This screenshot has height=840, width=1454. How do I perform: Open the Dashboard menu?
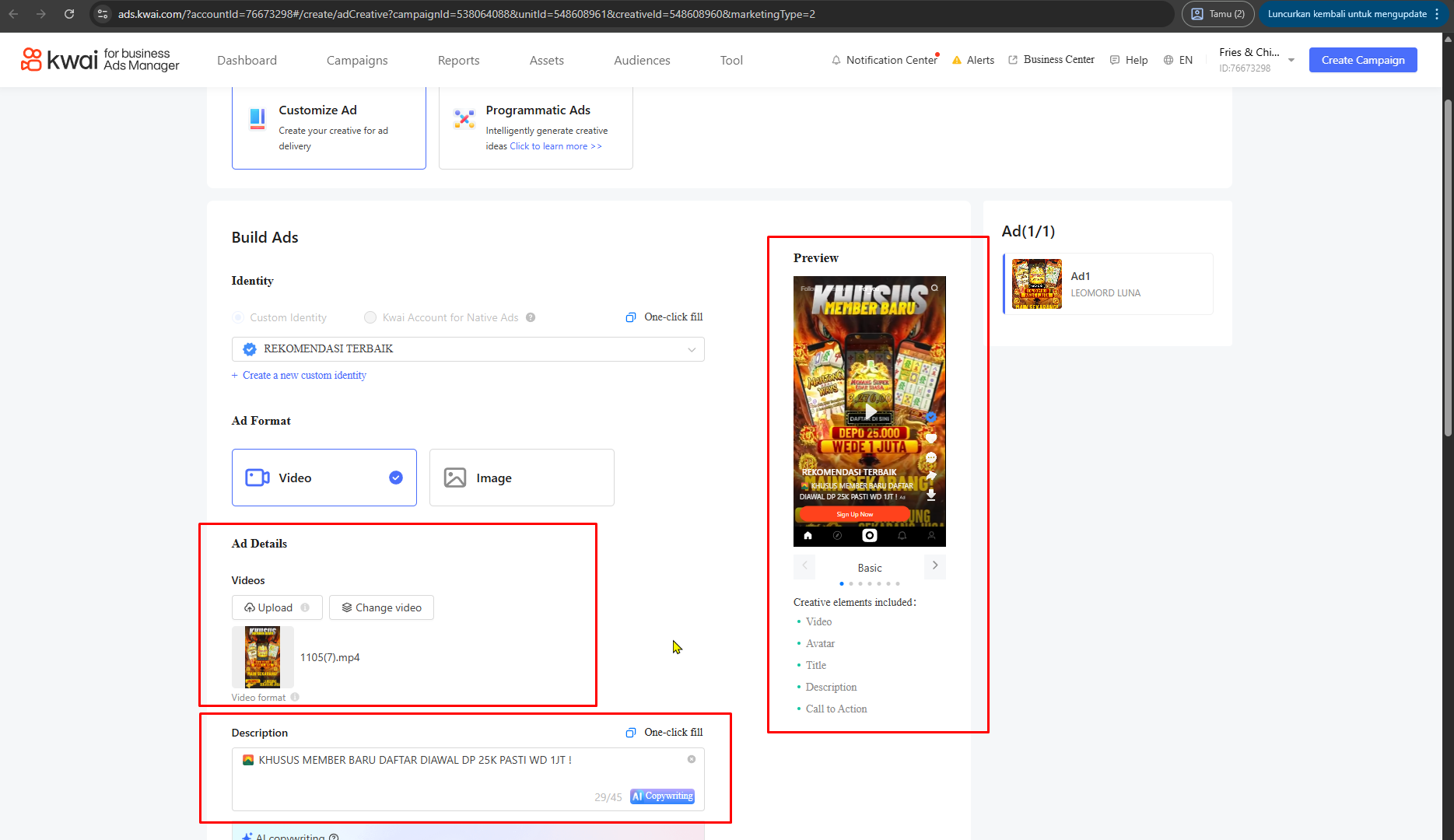(x=247, y=60)
